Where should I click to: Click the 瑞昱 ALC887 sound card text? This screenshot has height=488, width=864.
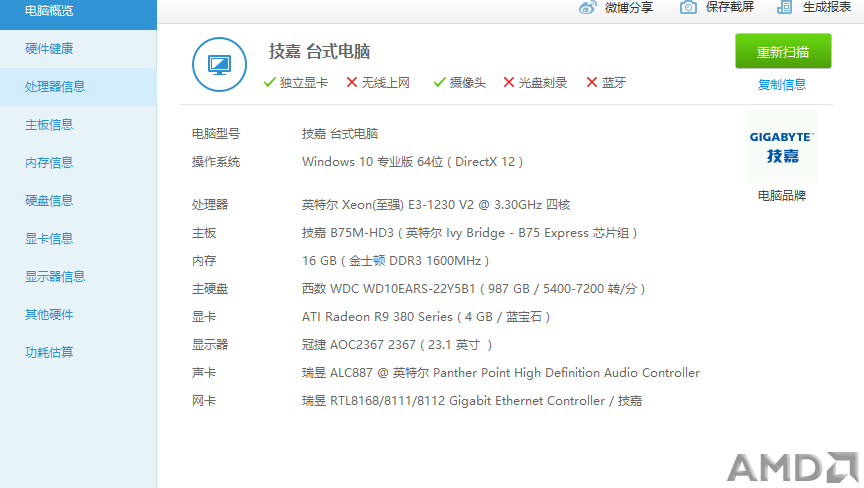pos(501,373)
